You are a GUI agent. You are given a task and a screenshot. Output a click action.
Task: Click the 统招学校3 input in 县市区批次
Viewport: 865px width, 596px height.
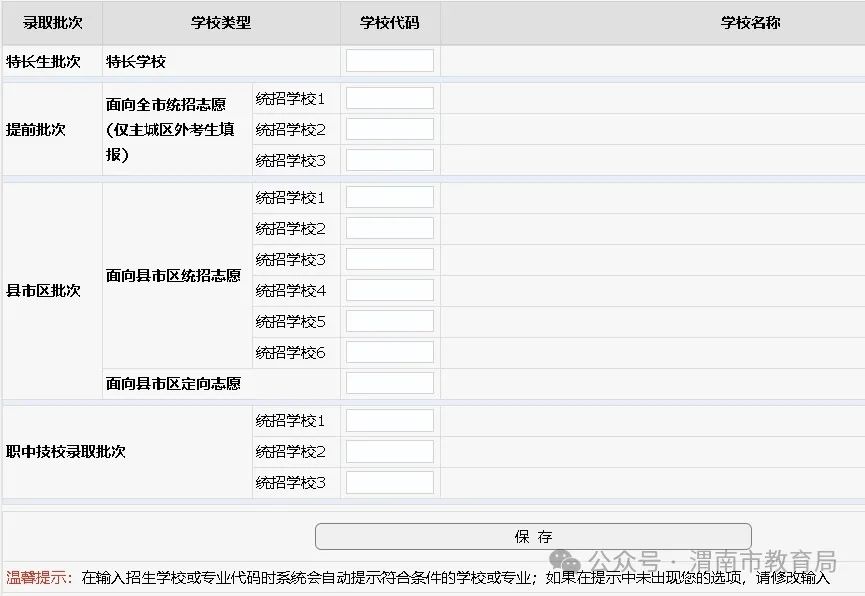tap(389, 259)
